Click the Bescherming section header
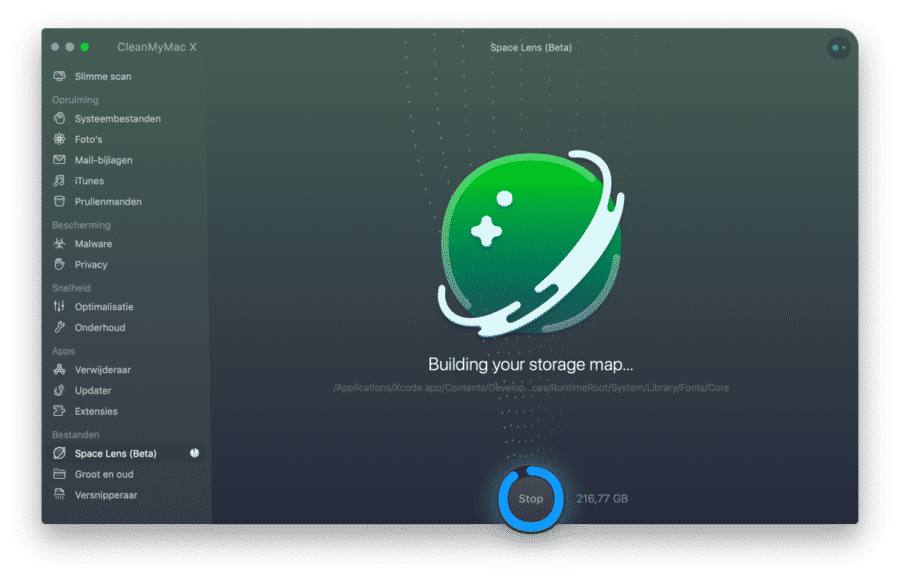Screen dimensions: 900x579 [x=82, y=225]
